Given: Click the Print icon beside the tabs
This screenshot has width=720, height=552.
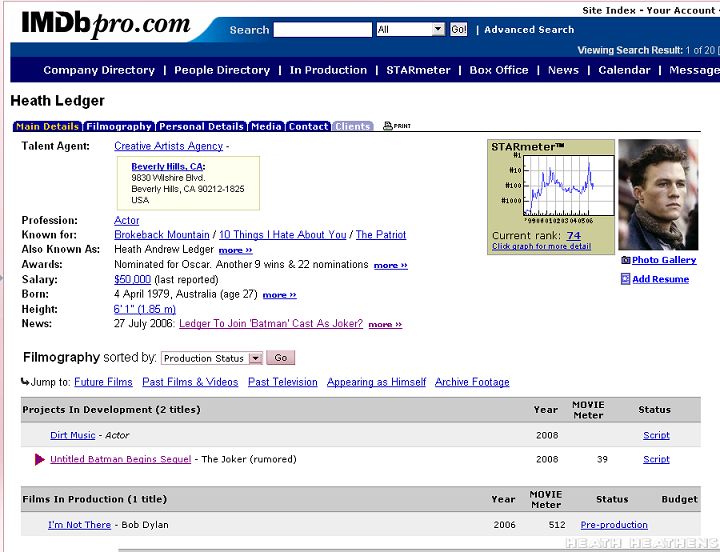Looking at the screenshot, I should tap(397, 125).
